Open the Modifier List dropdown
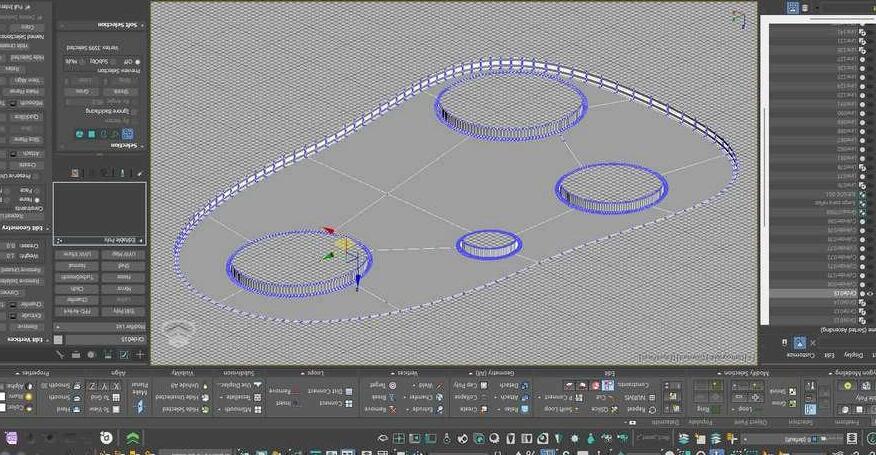The width and height of the screenshot is (876, 455). click(x=99, y=326)
